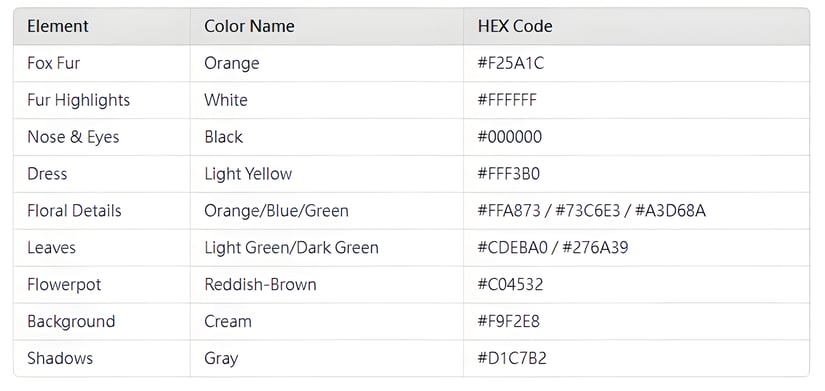This screenshot has height=391, width=825.
Task: Click the Nose & Eyes cell
Action: click(x=73, y=137)
